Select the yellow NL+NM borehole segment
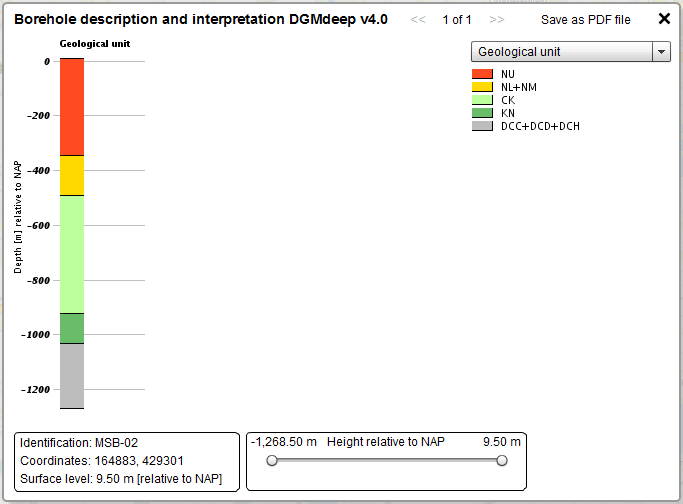This screenshot has width=683, height=504. (71, 175)
